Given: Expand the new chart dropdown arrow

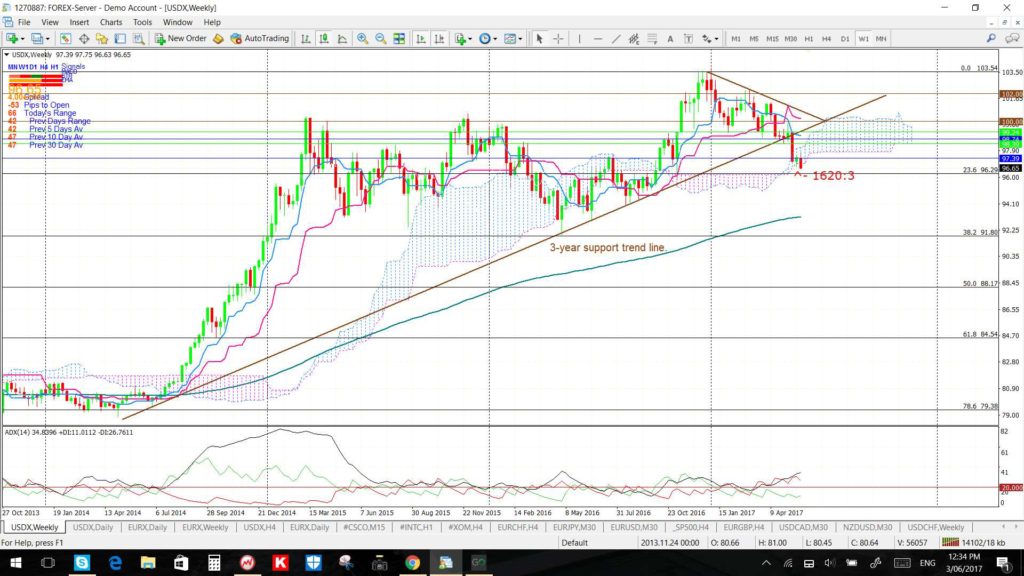Looking at the screenshot, I should point(23,39).
